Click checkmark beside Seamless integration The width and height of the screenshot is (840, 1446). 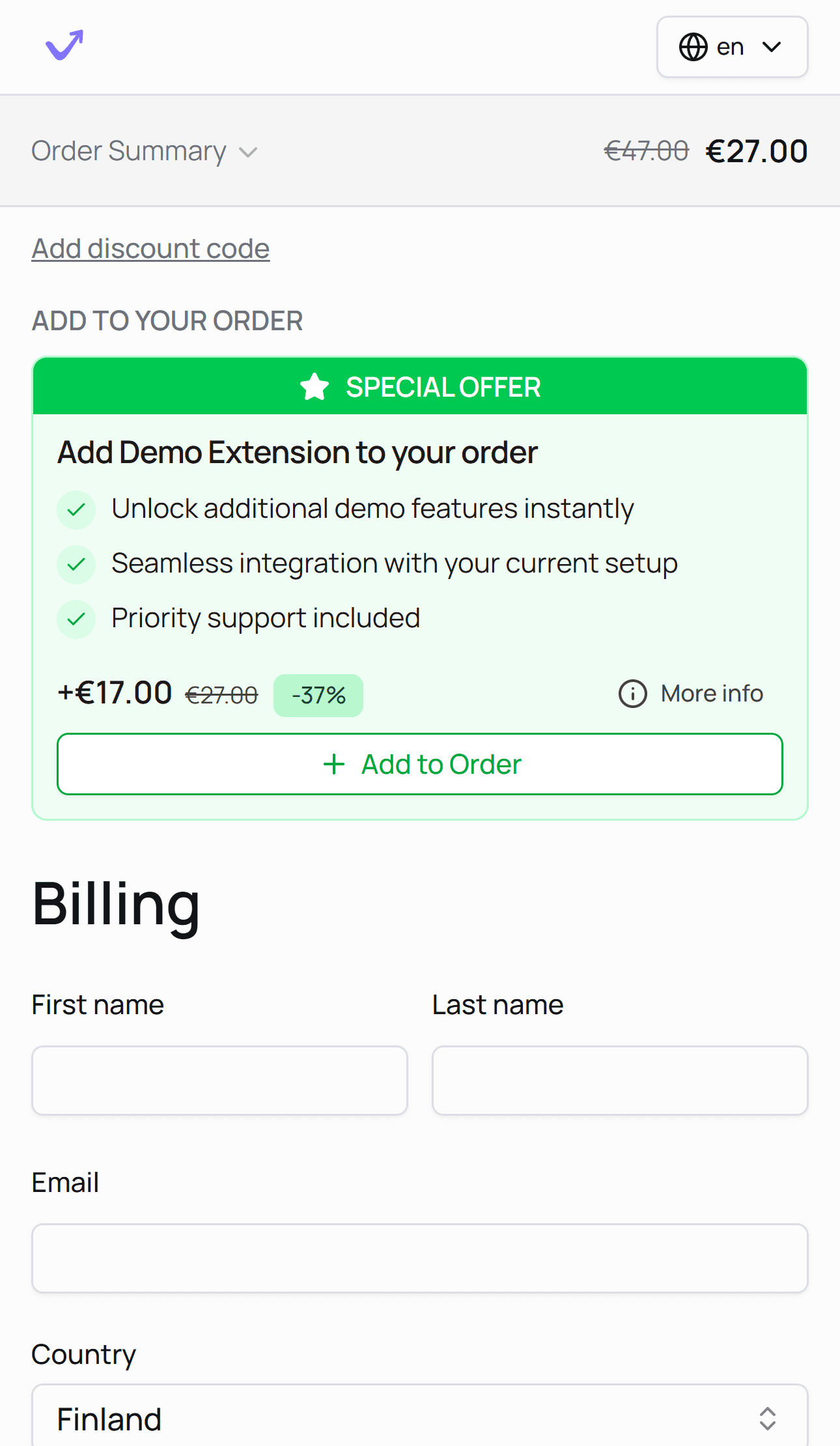click(76, 564)
